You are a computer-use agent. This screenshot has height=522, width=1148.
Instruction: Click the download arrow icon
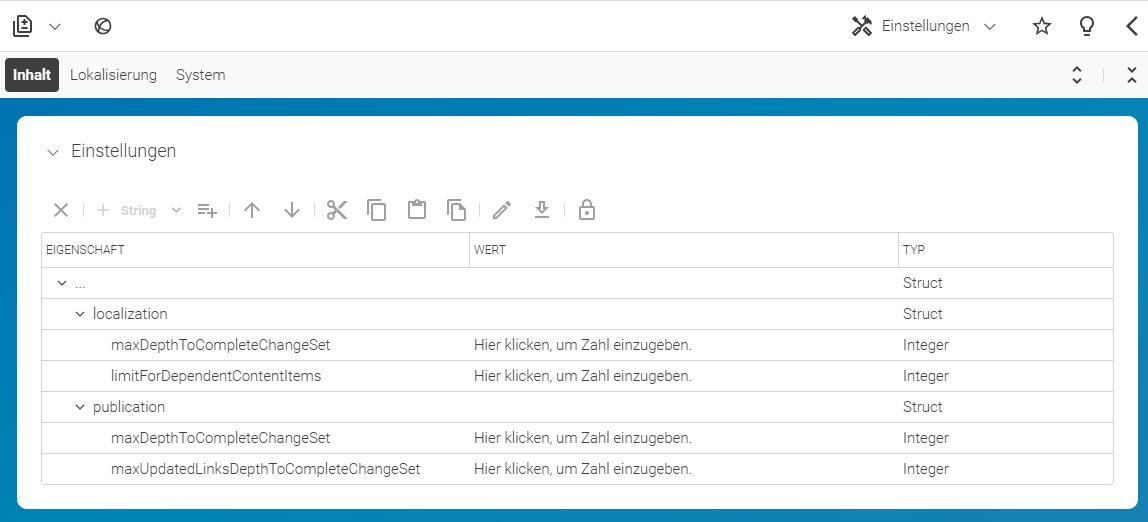coord(541,211)
